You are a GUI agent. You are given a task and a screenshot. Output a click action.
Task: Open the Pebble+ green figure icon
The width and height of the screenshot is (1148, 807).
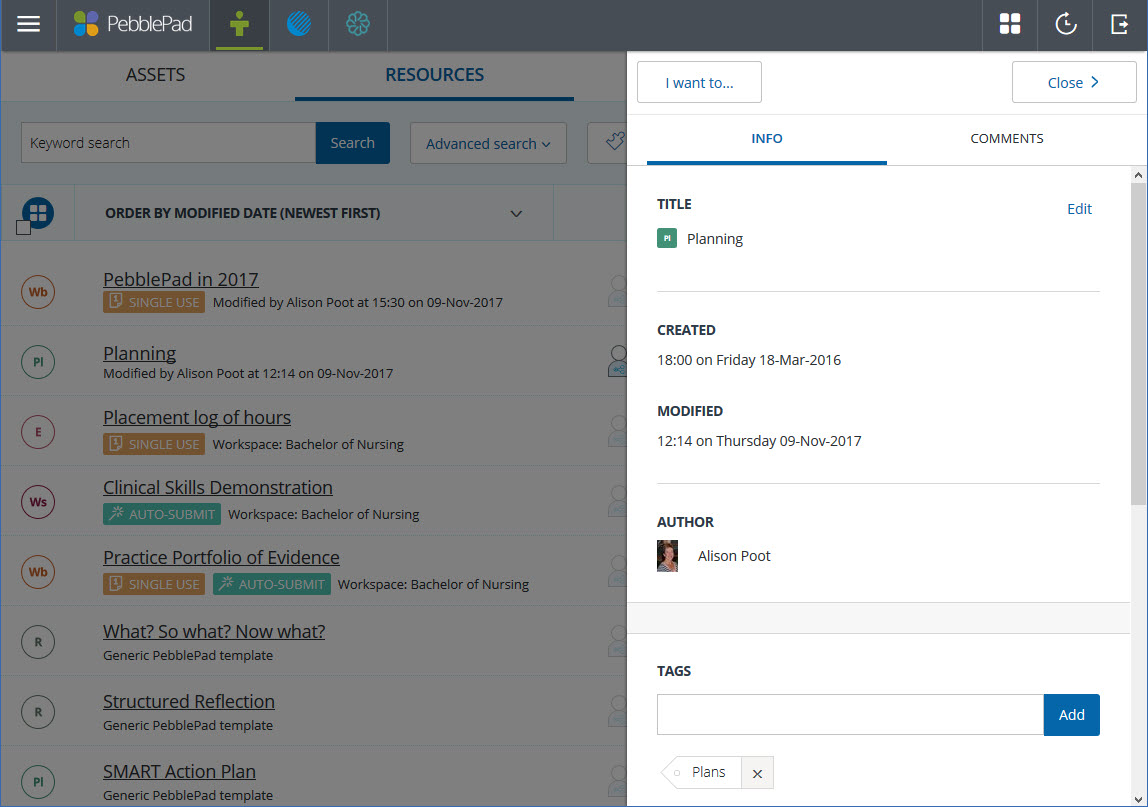coord(239,25)
